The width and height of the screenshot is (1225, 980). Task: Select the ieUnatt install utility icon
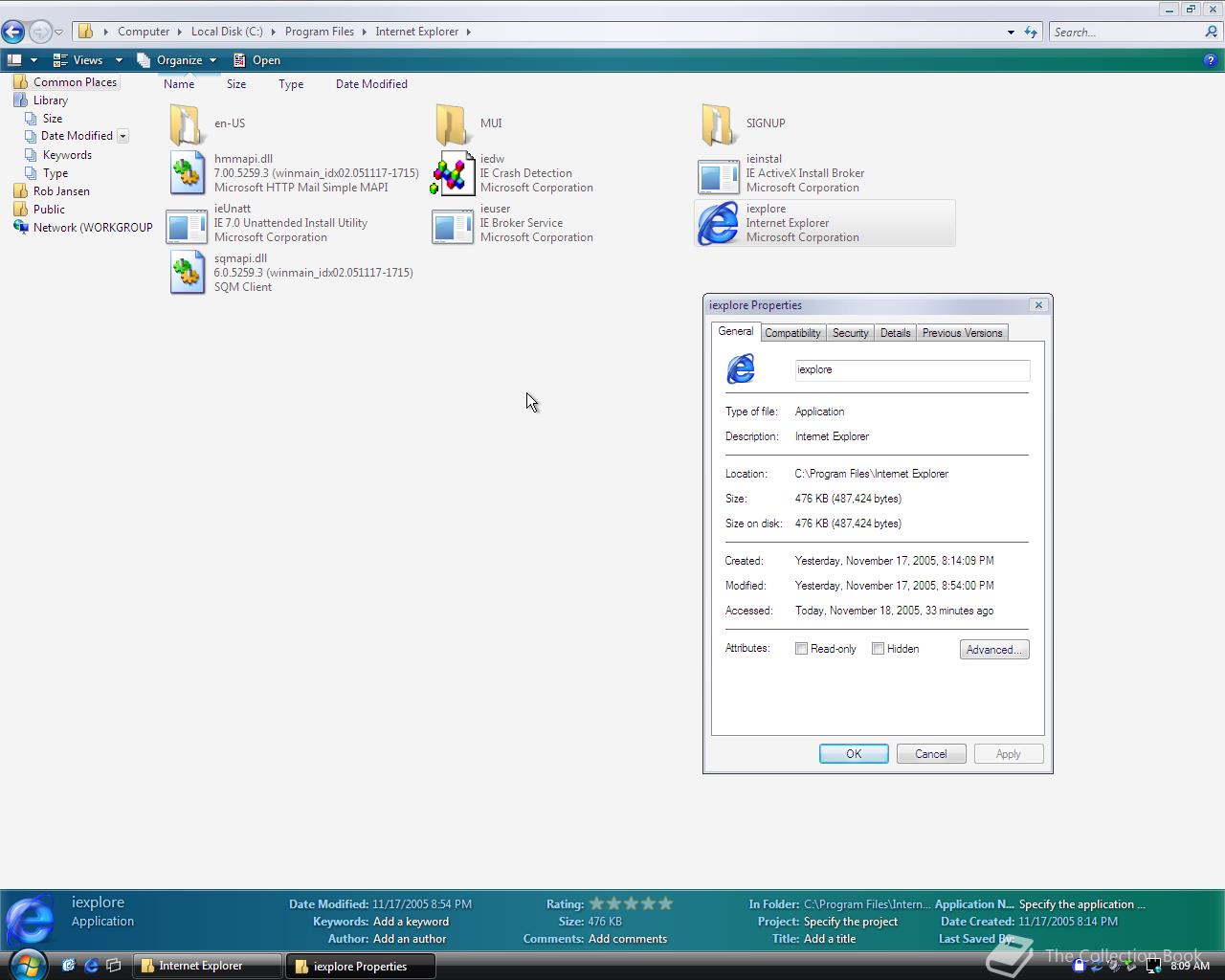187,226
